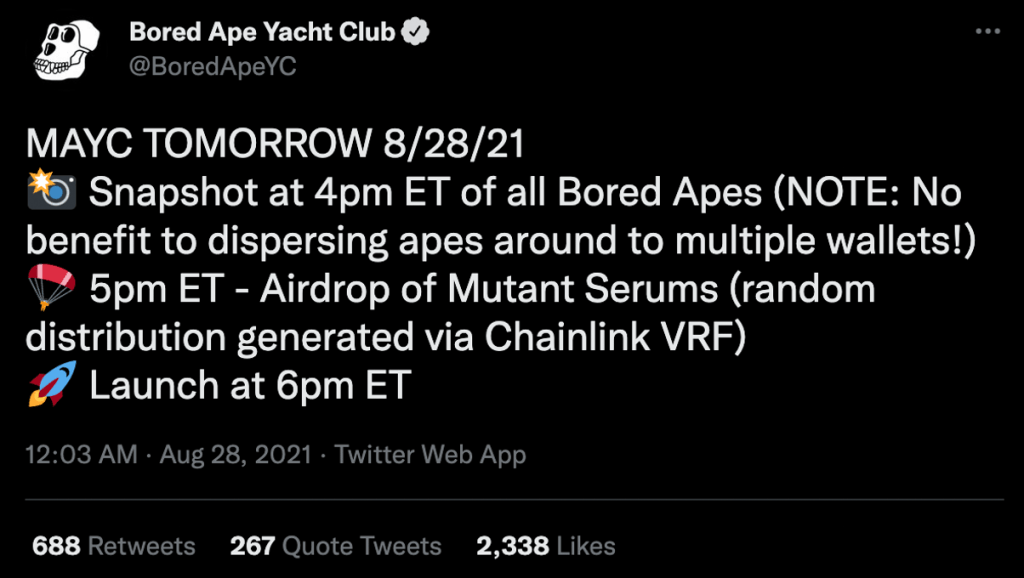Click the camera flash emoji
Viewport: 1024px width, 578px height.
(51, 193)
